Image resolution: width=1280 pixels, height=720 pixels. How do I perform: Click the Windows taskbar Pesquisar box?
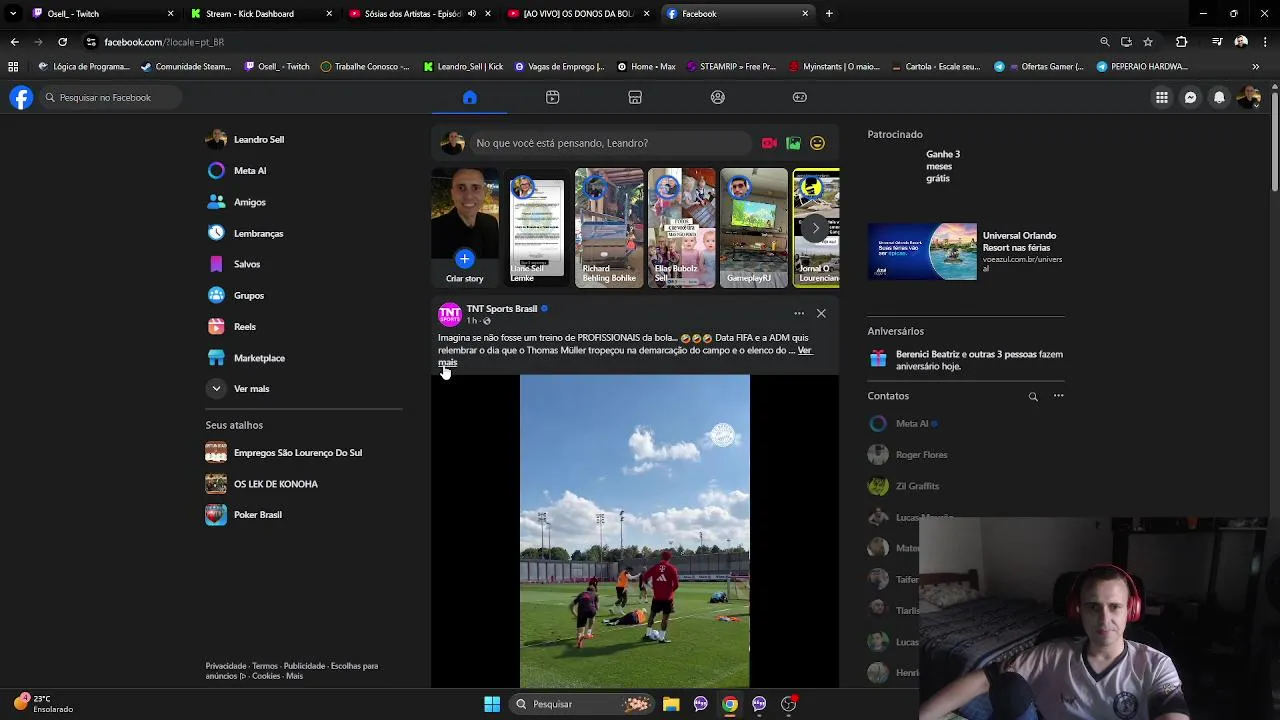coord(581,704)
